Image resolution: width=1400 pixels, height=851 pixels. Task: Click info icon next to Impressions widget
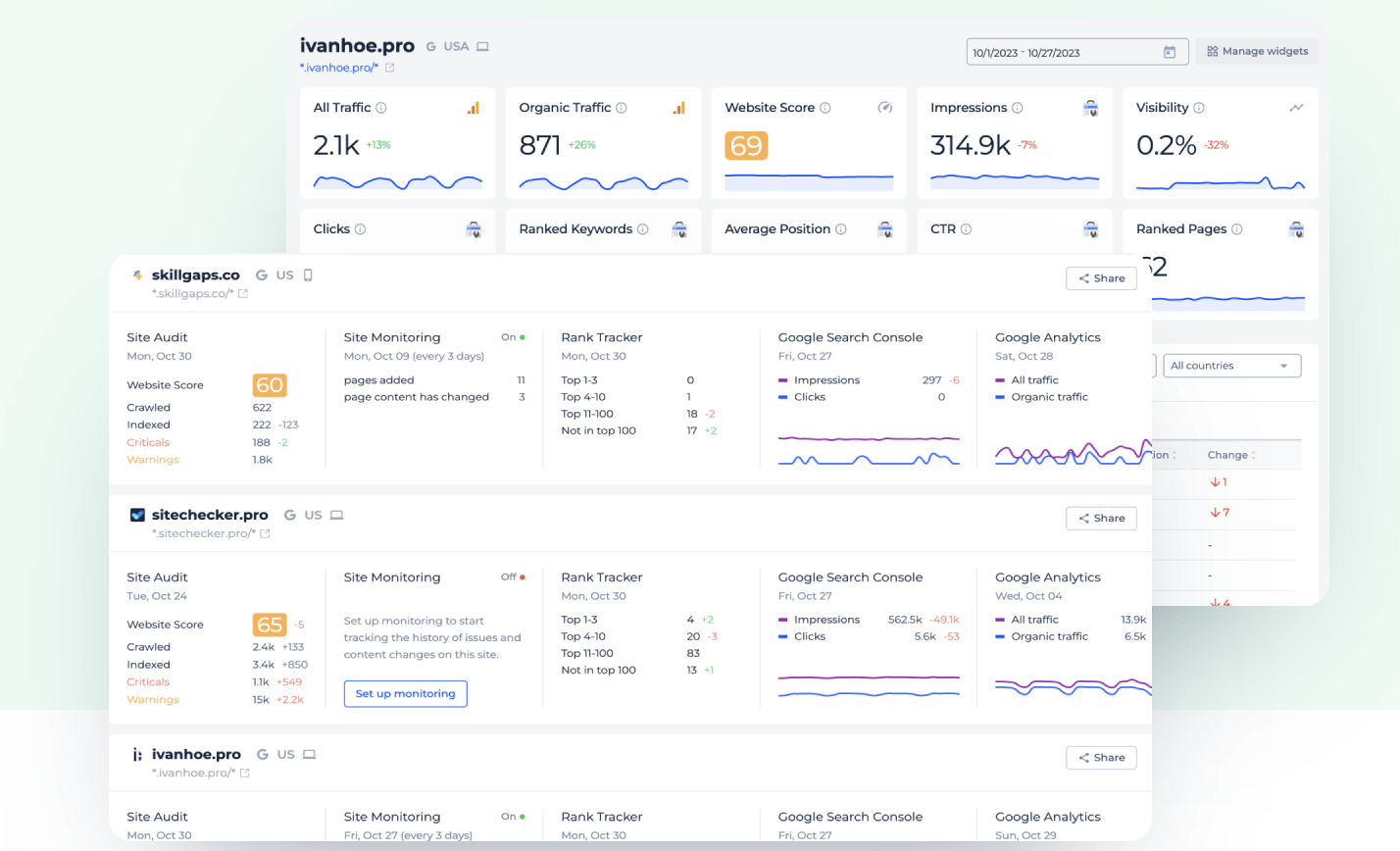pyautogui.click(x=1018, y=108)
